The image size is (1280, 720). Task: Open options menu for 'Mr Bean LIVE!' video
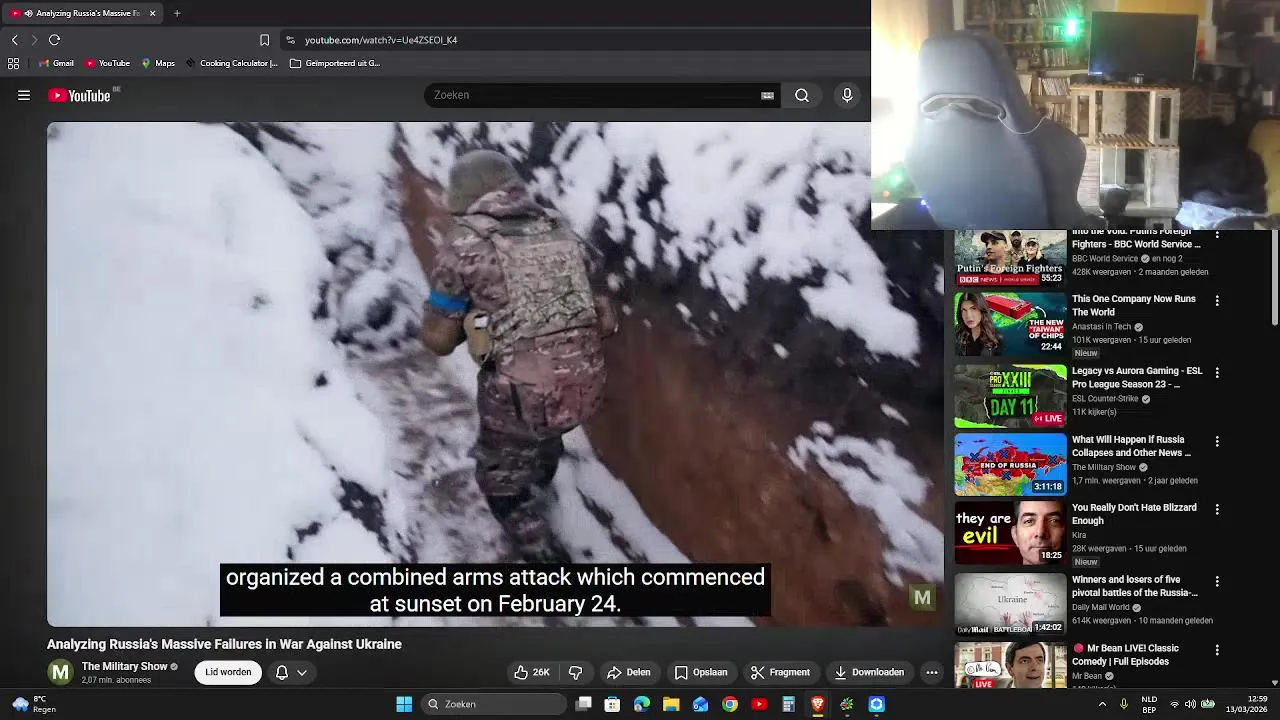(1217, 650)
